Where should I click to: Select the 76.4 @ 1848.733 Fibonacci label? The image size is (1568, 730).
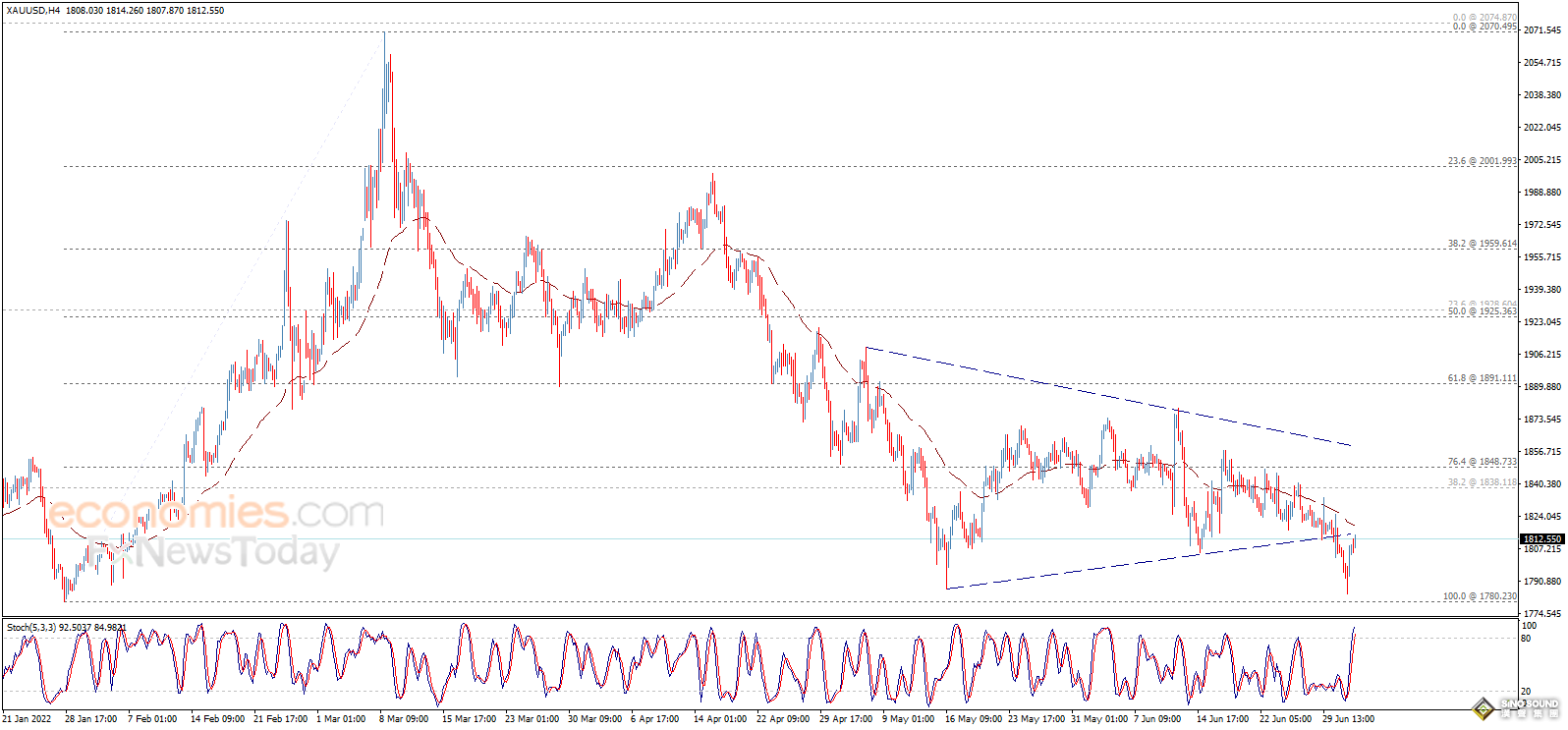pyautogui.click(x=1482, y=462)
